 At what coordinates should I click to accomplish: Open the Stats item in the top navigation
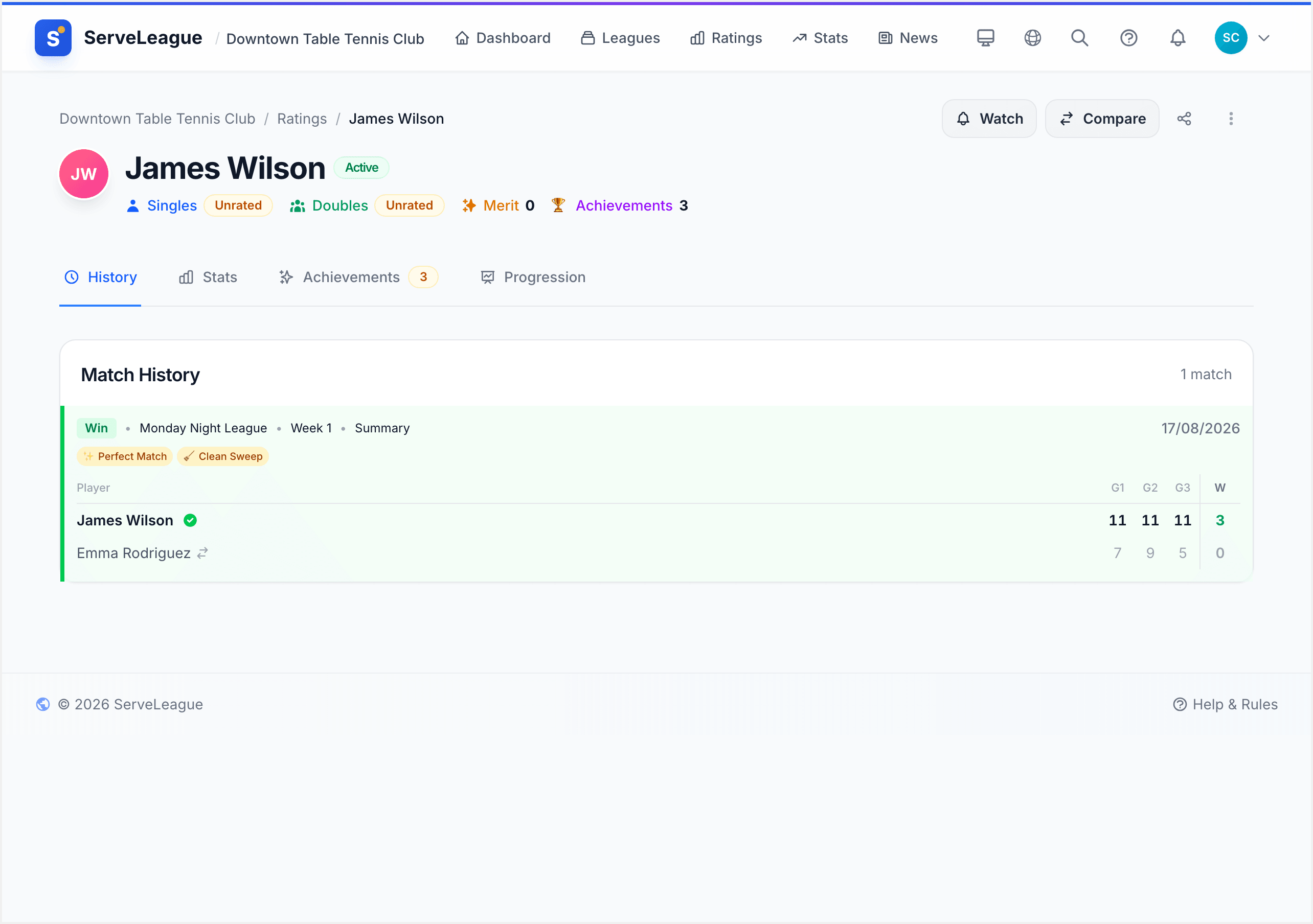pyautogui.click(x=820, y=38)
